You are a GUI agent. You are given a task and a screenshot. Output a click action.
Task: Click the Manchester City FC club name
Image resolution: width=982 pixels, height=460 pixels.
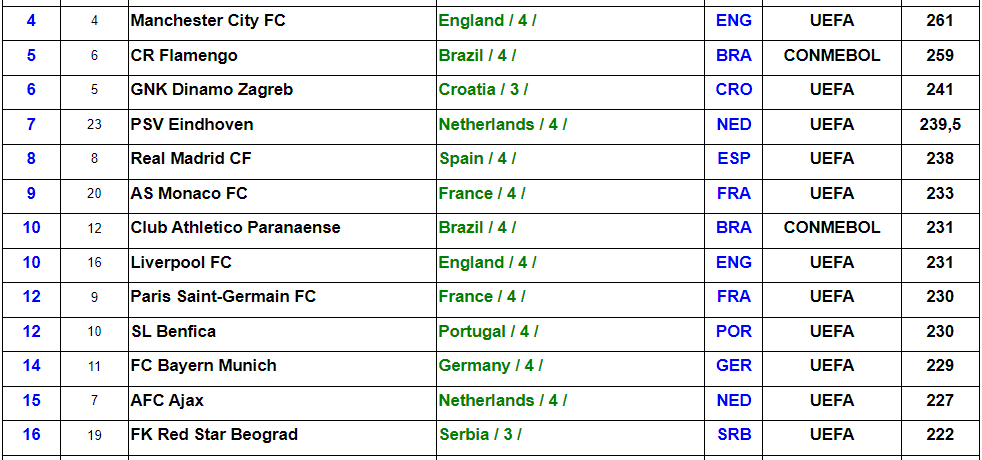pos(207,21)
